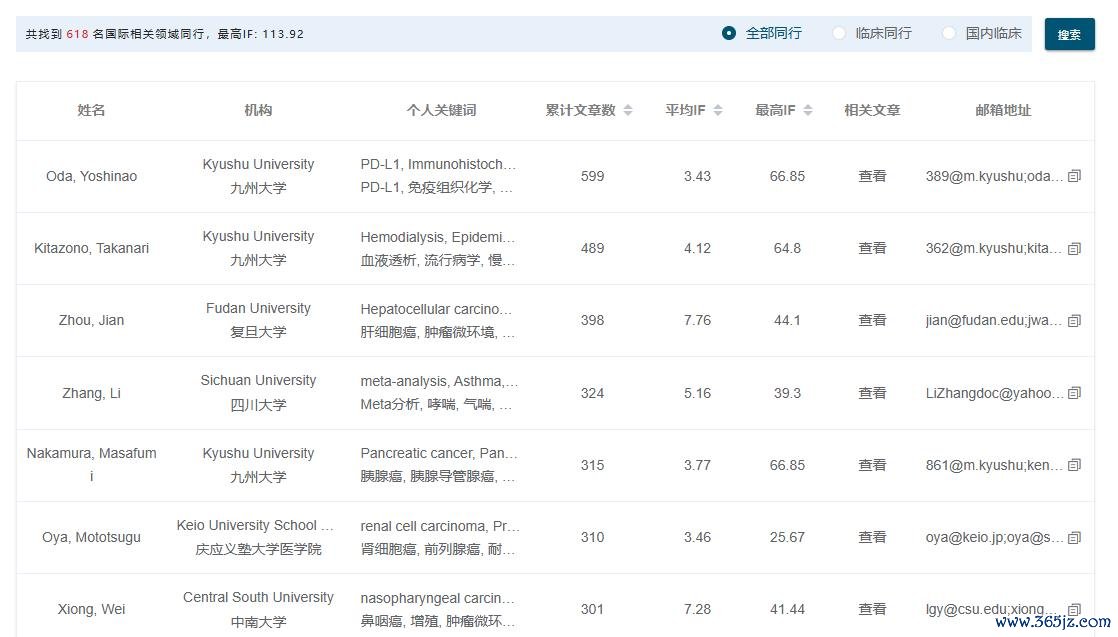Viewport: 1118px width, 637px height.
Task: Click highest IF value 64.8
Action: (x=787, y=248)
